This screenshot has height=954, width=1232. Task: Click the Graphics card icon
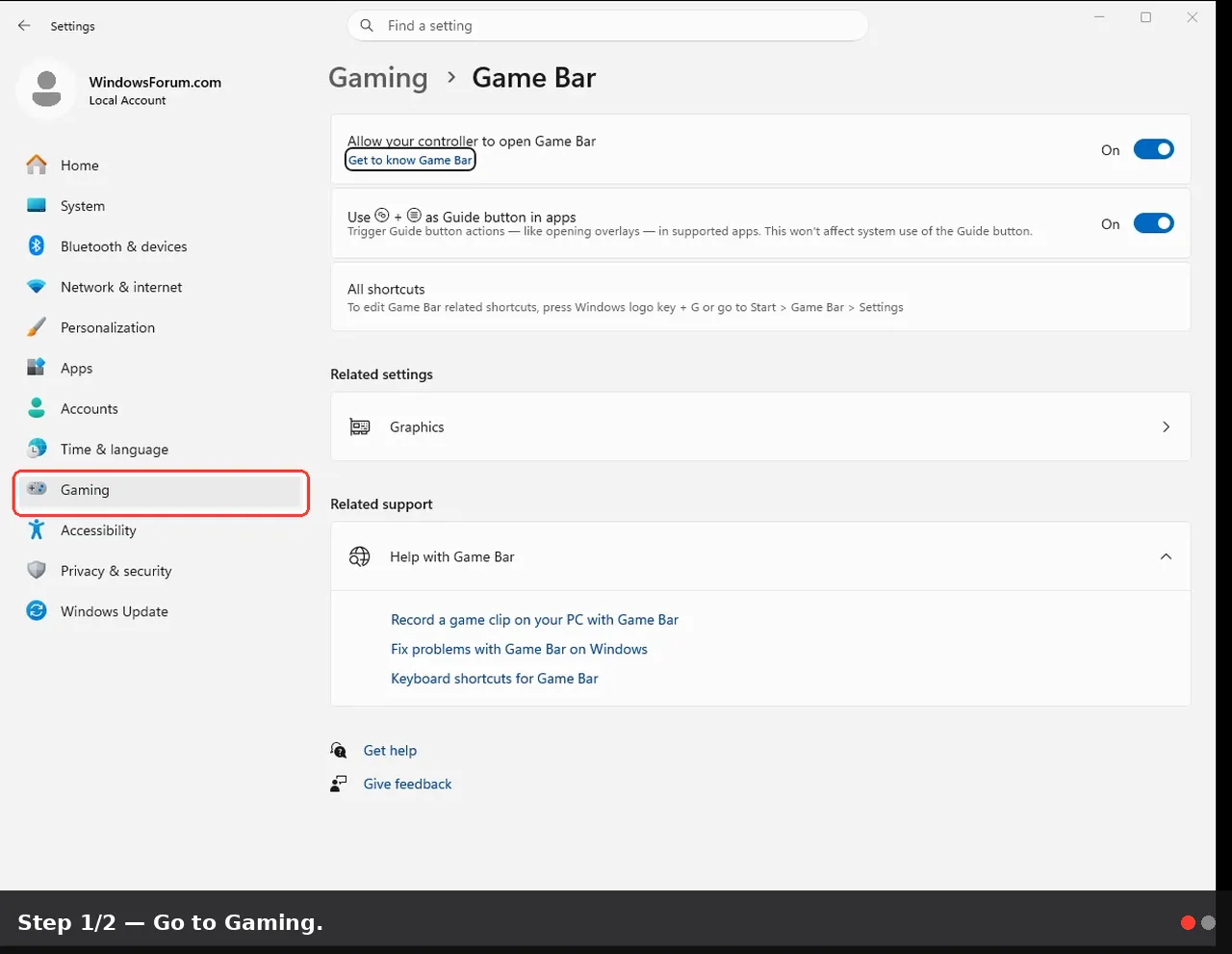[x=360, y=426]
